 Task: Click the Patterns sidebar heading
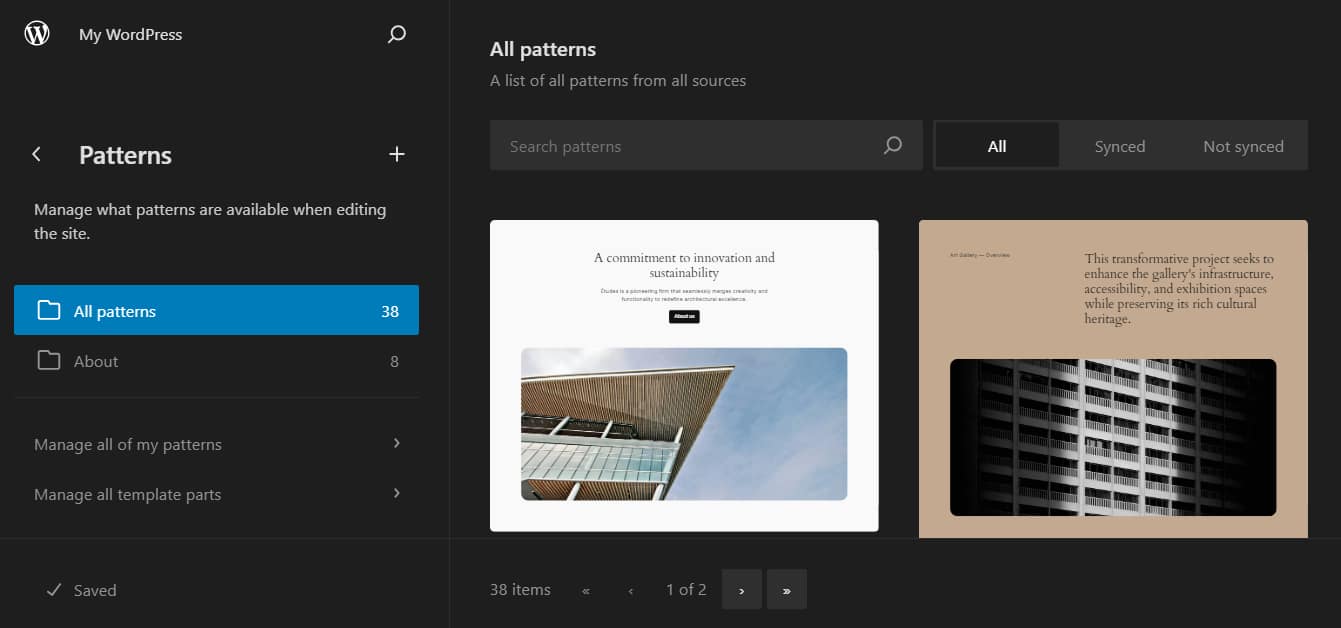click(126, 155)
